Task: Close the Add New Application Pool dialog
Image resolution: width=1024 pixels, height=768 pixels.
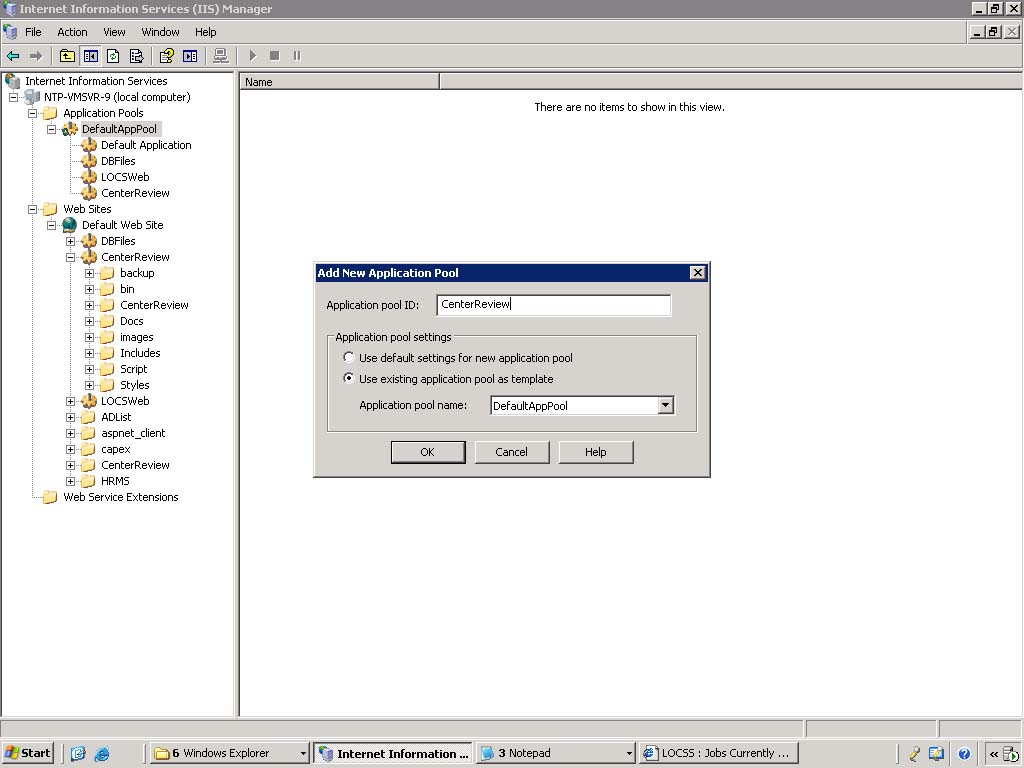Action: (697, 273)
